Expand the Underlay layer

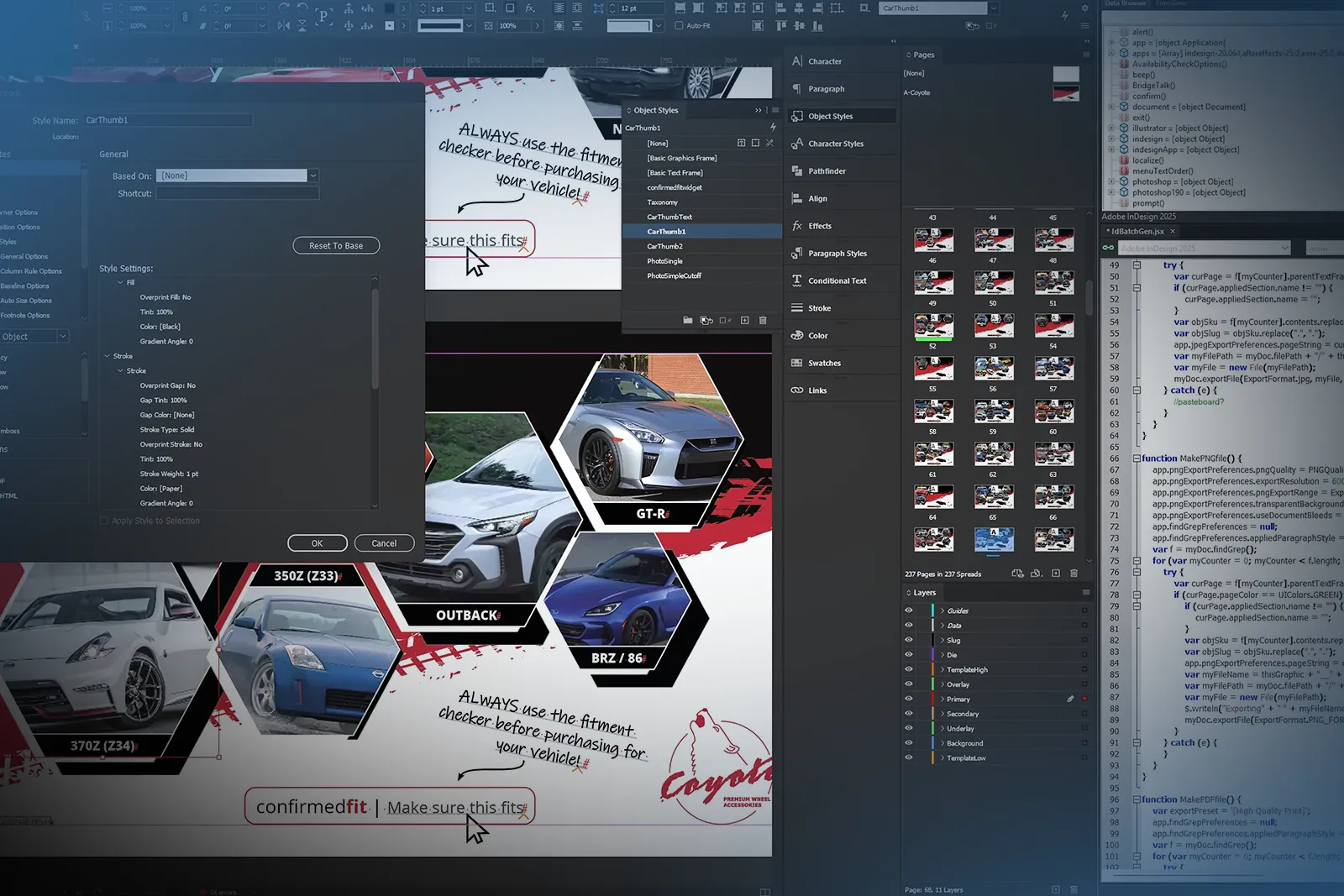pyautogui.click(x=942, y=728)
